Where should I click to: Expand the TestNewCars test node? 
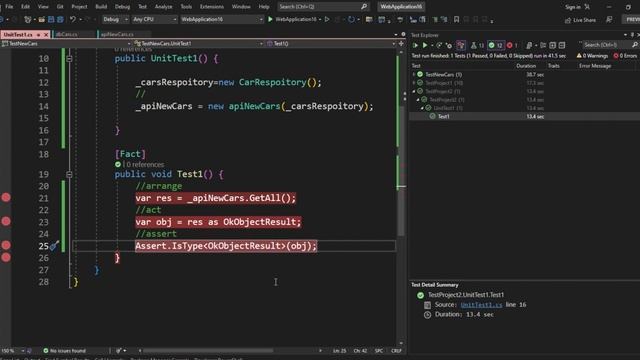coord(413,74)
